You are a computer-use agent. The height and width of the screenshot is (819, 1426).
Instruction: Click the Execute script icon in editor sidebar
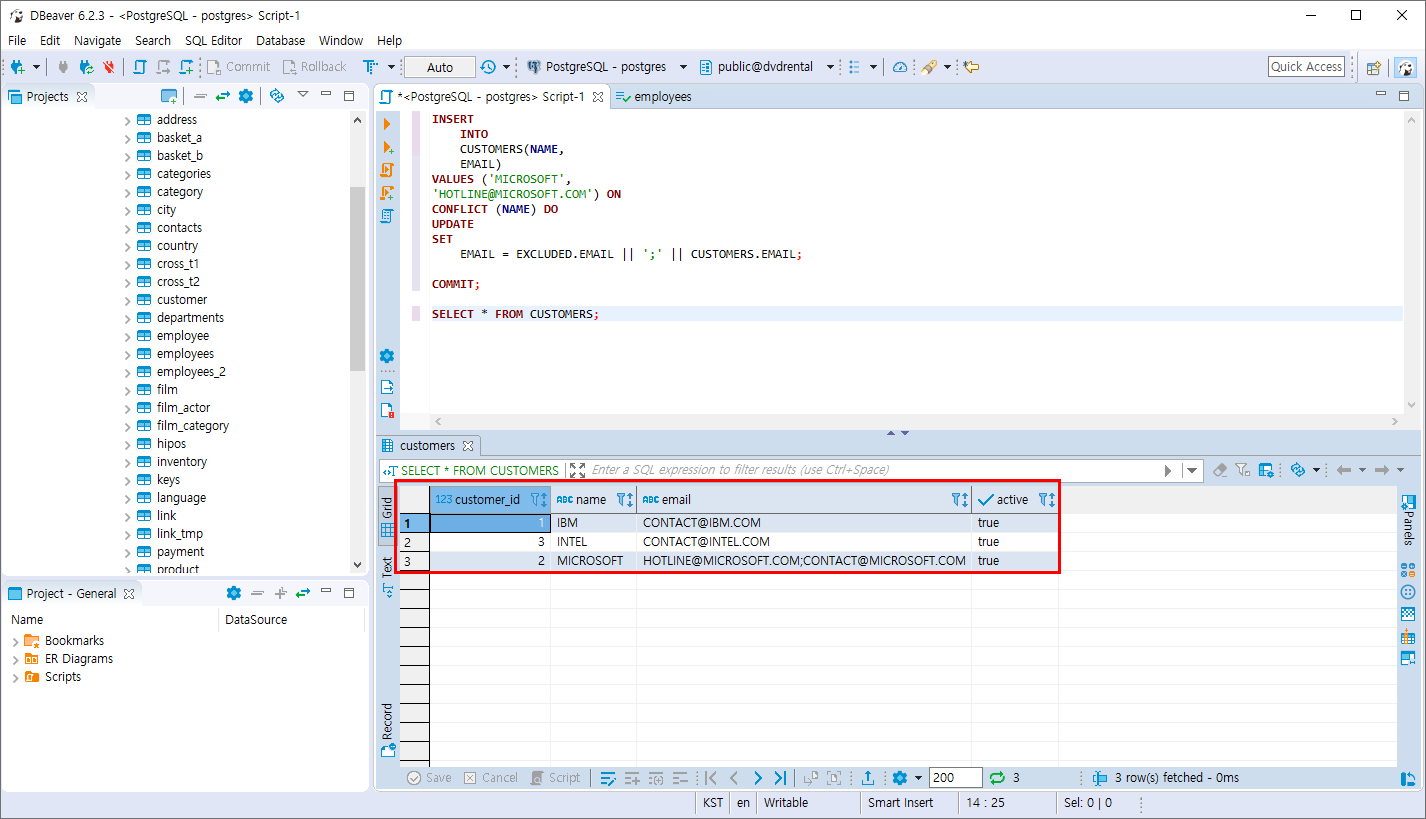tap(387, 170)
